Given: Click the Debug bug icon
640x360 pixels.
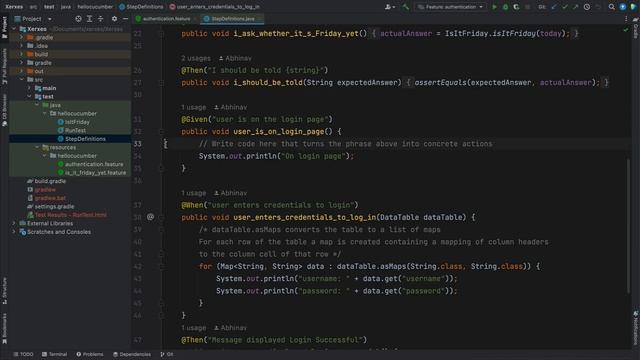Looking at the screenshot, I should click(x=505, y=7).
